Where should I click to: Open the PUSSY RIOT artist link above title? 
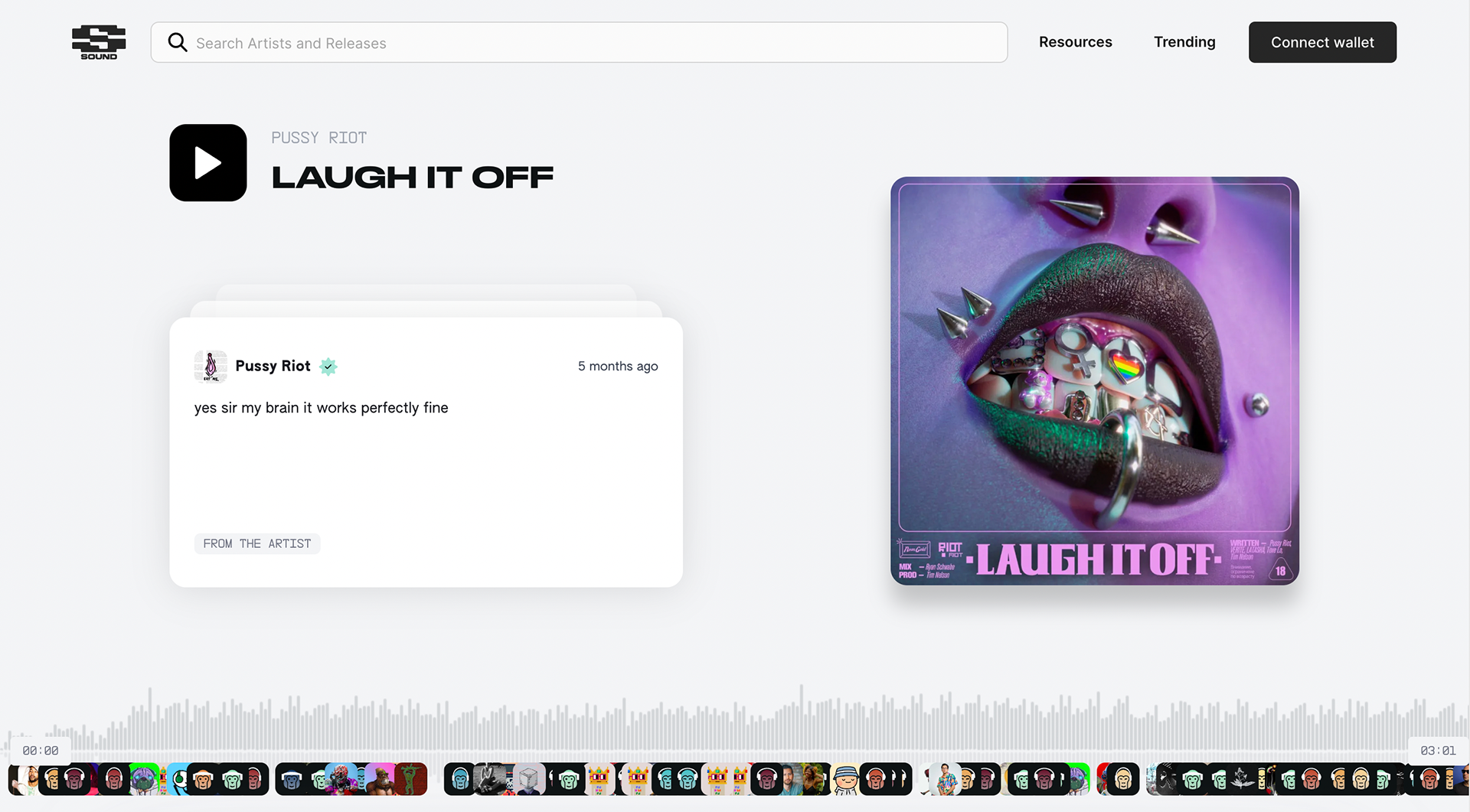(319, 138)
